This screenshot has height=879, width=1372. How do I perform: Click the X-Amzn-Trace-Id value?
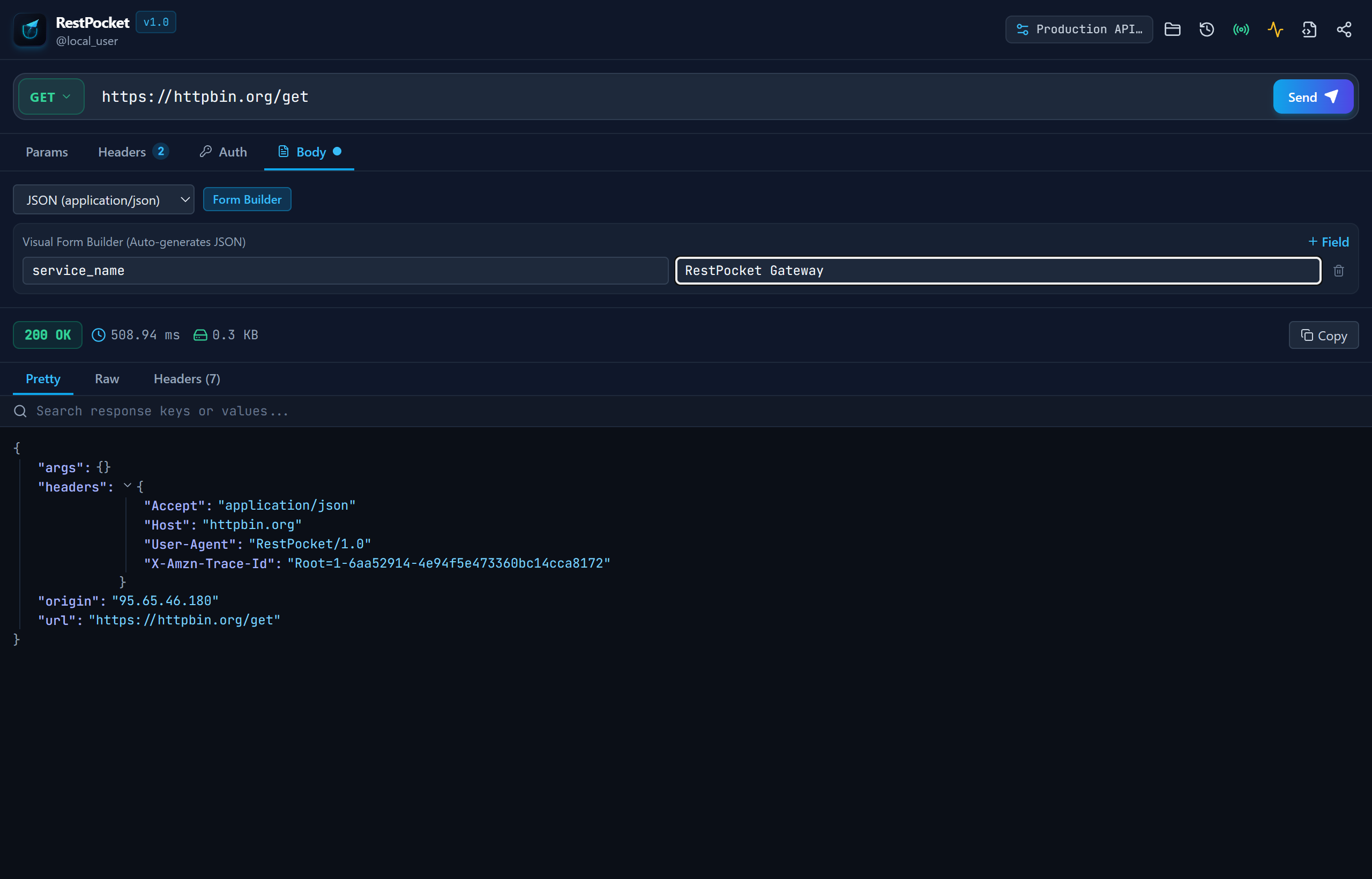(449, 563)
